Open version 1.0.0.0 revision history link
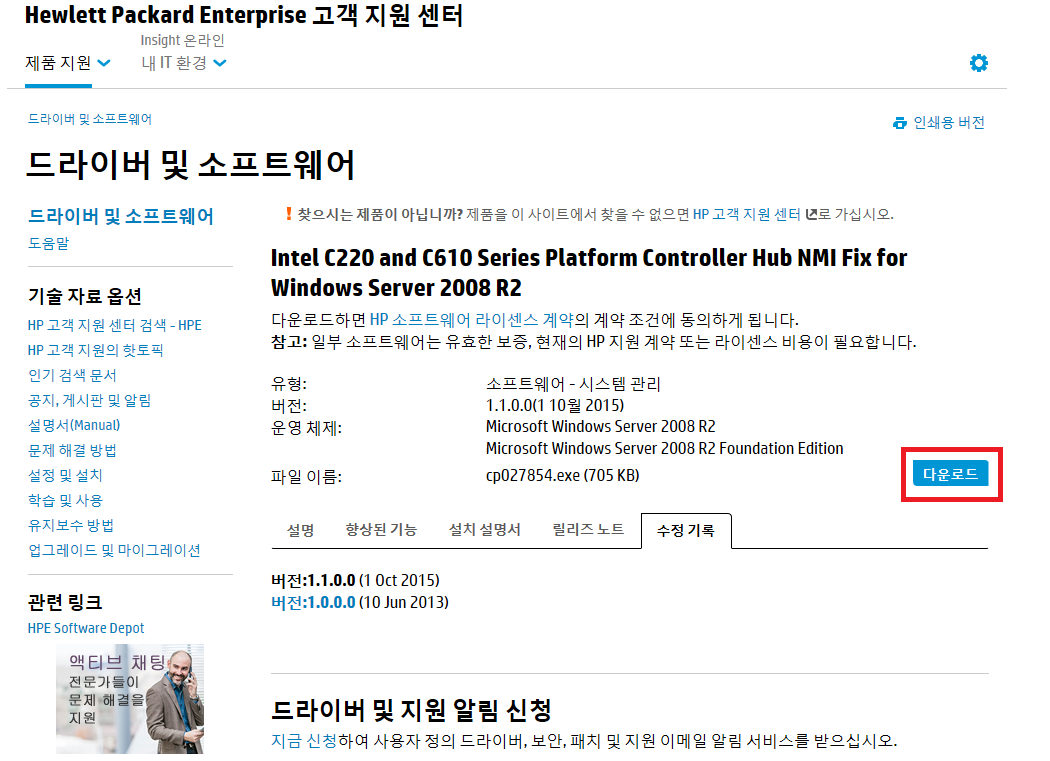1050x761 pixels. (x=313, y=602)
